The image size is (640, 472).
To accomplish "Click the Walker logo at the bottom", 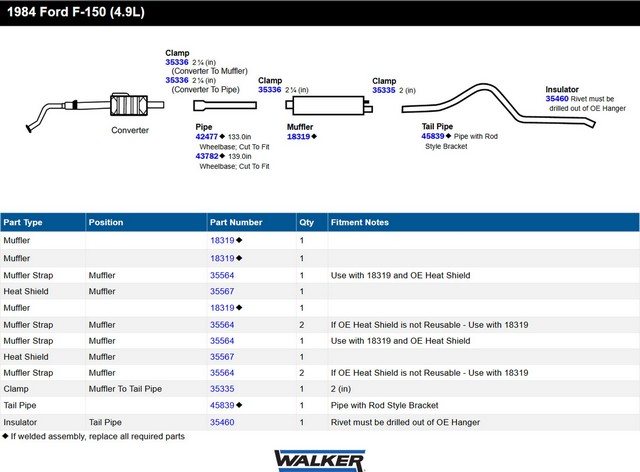I will (x=319, y=459).
